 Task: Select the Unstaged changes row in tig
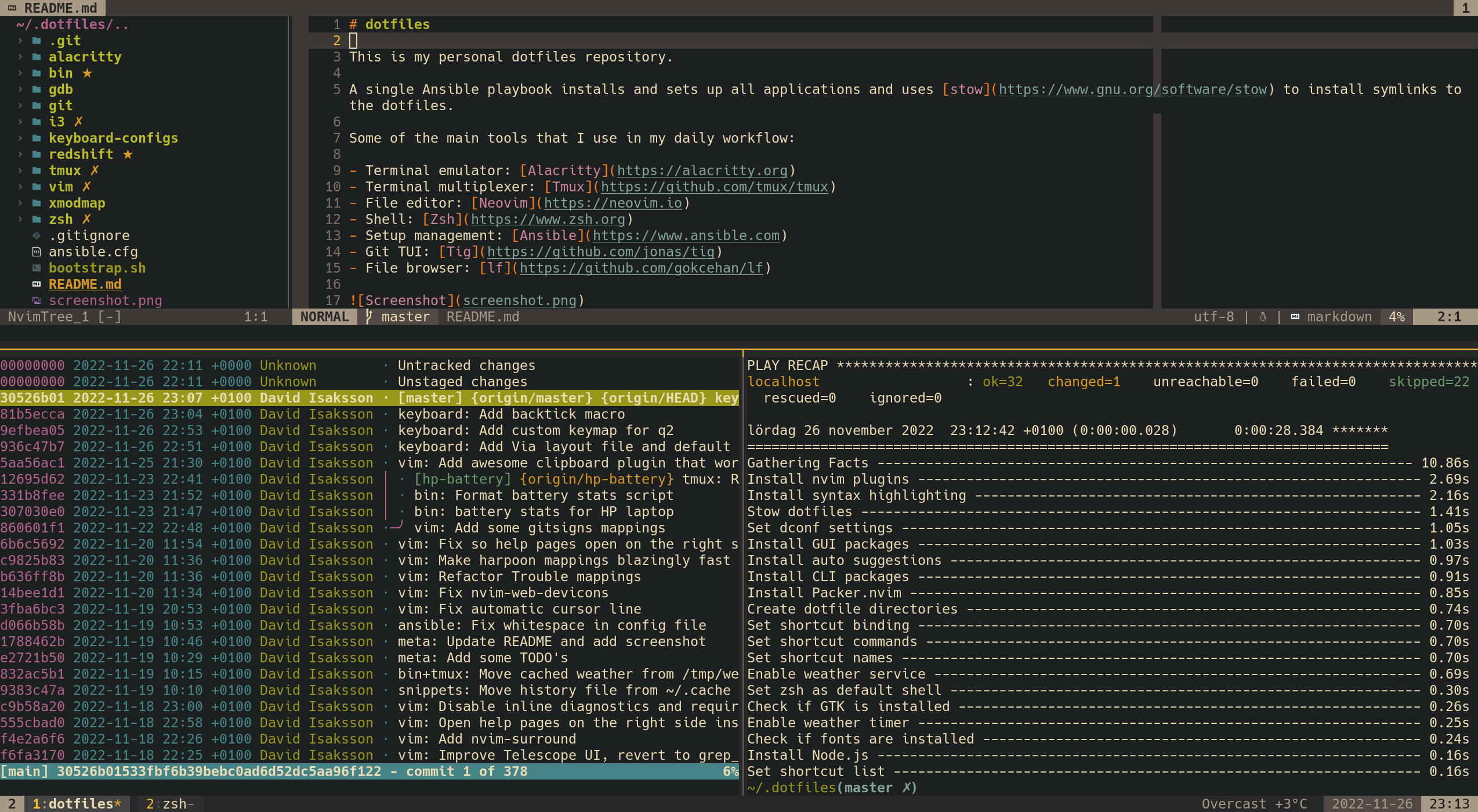(462, 382)
